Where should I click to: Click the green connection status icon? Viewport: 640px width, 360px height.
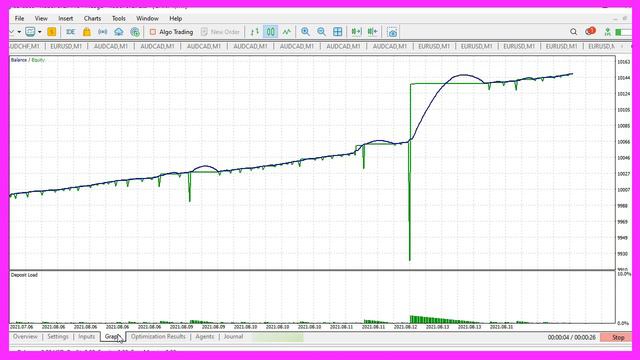tap(607, 32)
